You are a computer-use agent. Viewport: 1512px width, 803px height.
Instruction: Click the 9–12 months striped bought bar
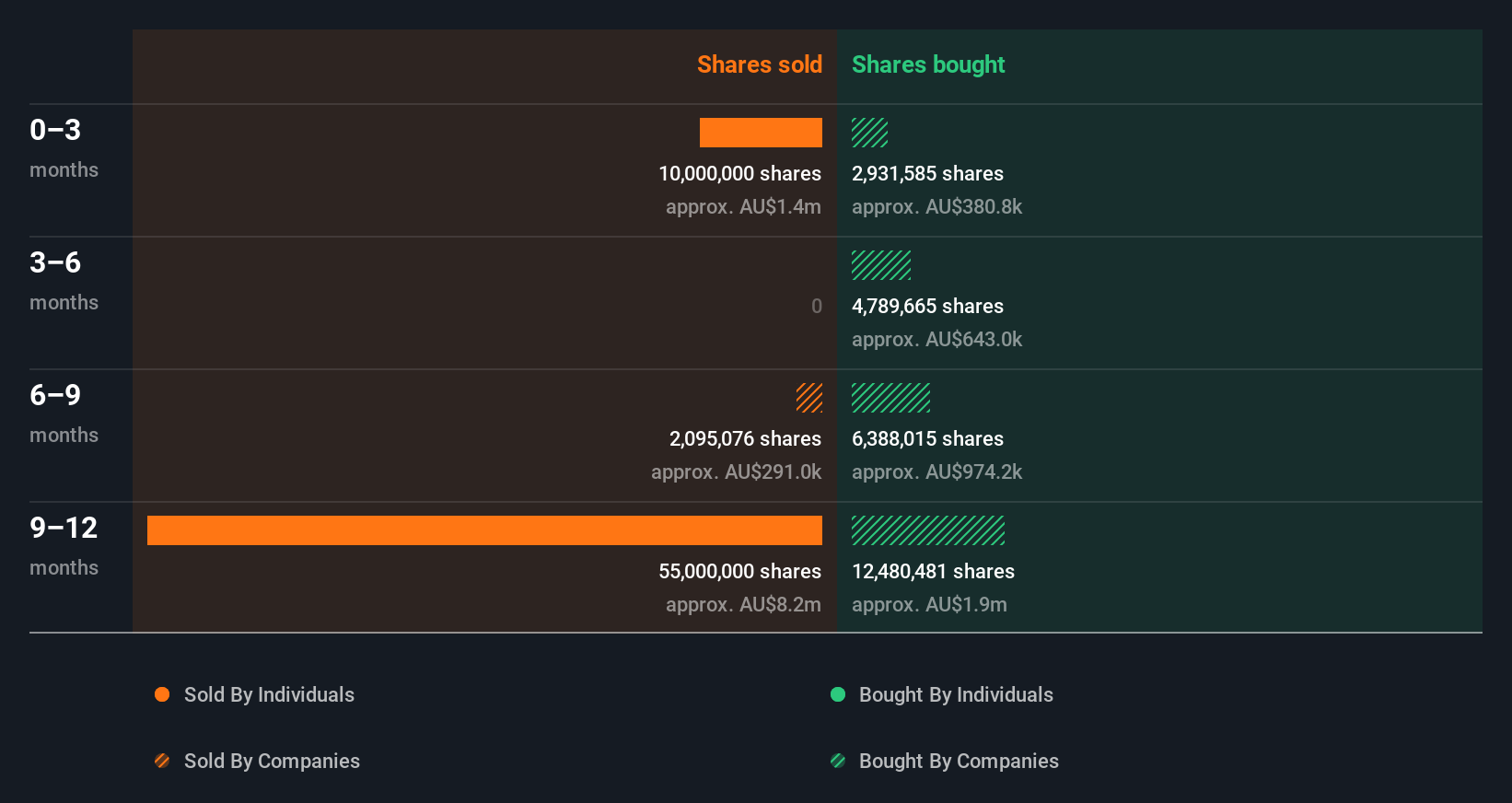(x=928, y=530)
